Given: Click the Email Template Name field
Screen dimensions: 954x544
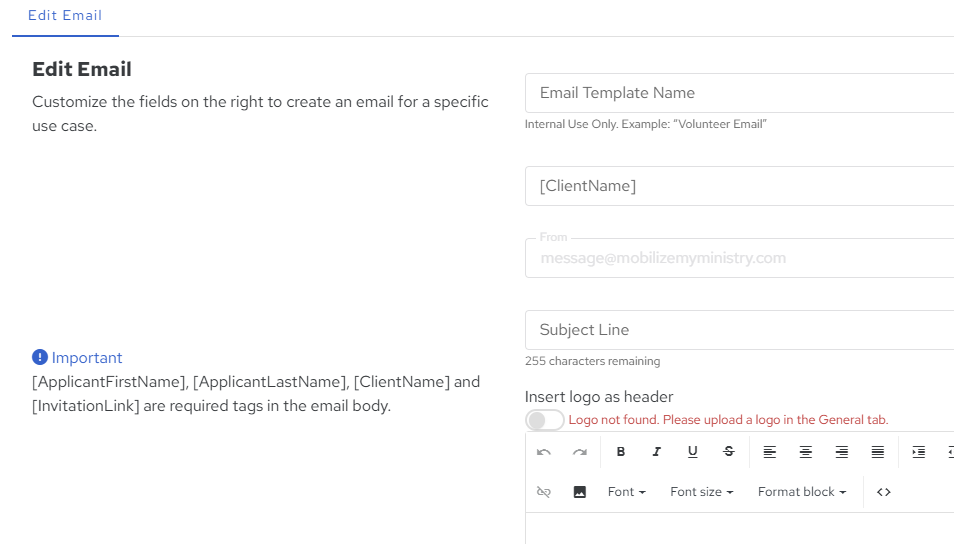Looking at the screenshot, I should coord(739,93).
